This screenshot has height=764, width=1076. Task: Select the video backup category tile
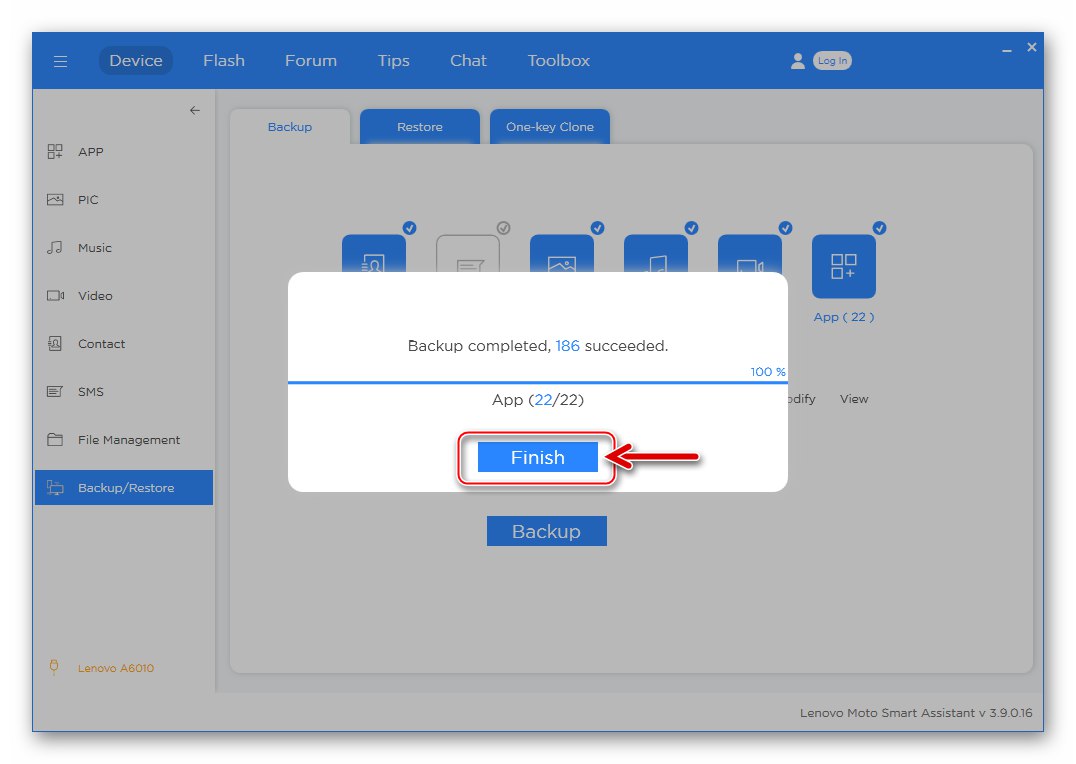(750, 254)
